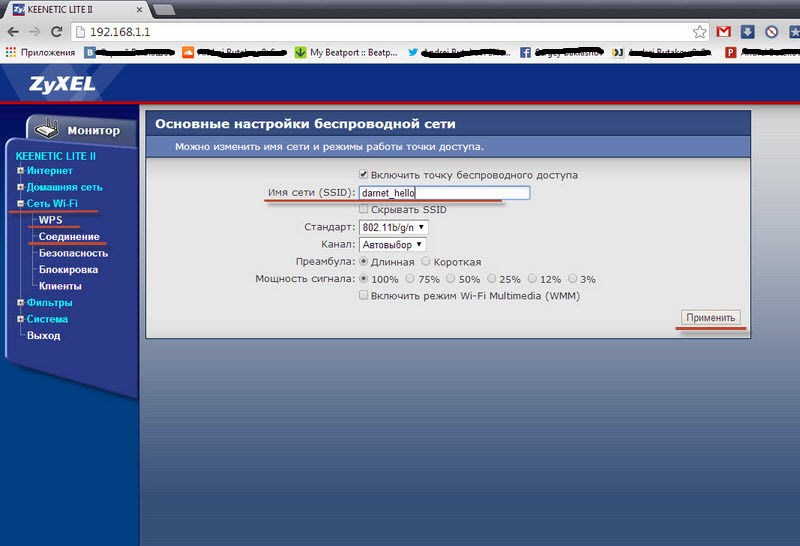Click the bookmark star in address bar
Screen dimensions: 800x546
click(x=700, y=31)
